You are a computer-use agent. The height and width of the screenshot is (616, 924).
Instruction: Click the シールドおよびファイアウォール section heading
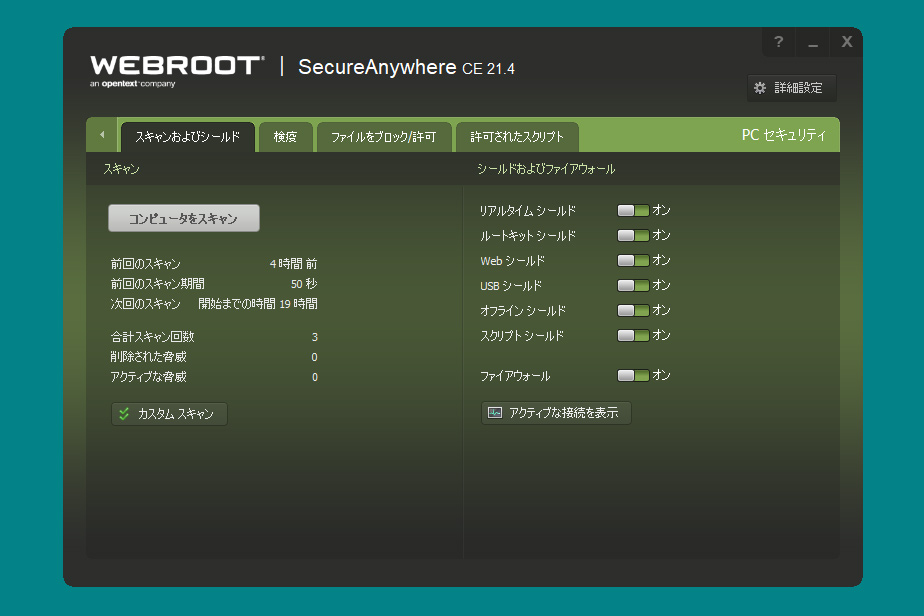(x=546, y=169)
